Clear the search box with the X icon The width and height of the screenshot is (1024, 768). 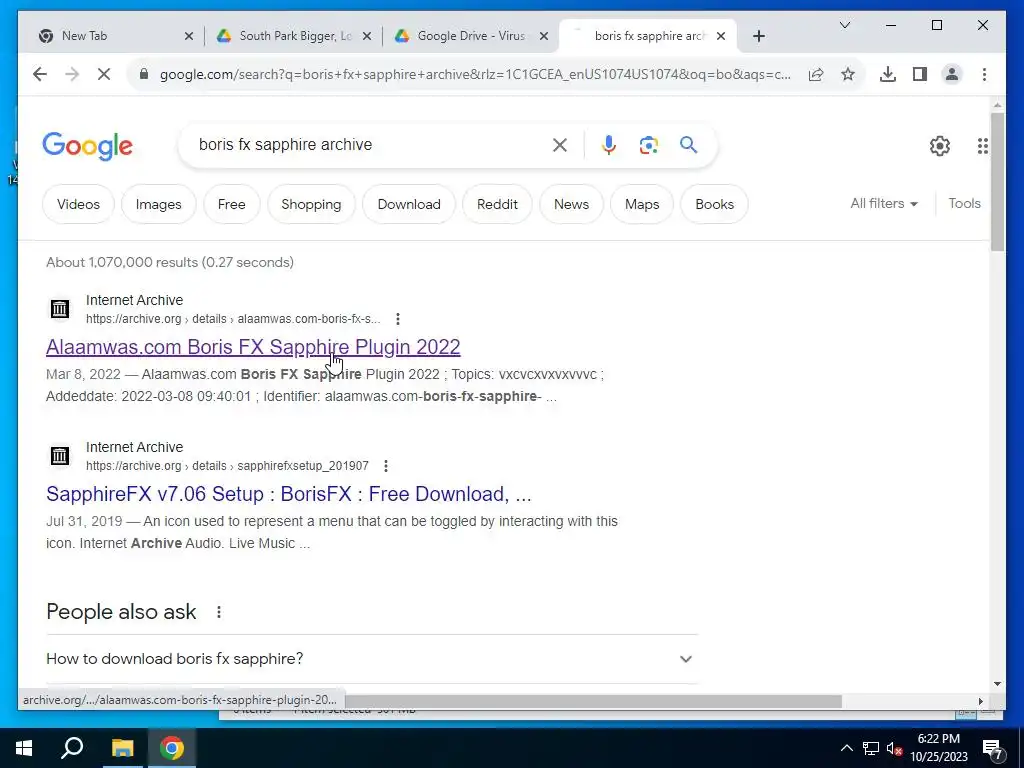tap(560, 145)
